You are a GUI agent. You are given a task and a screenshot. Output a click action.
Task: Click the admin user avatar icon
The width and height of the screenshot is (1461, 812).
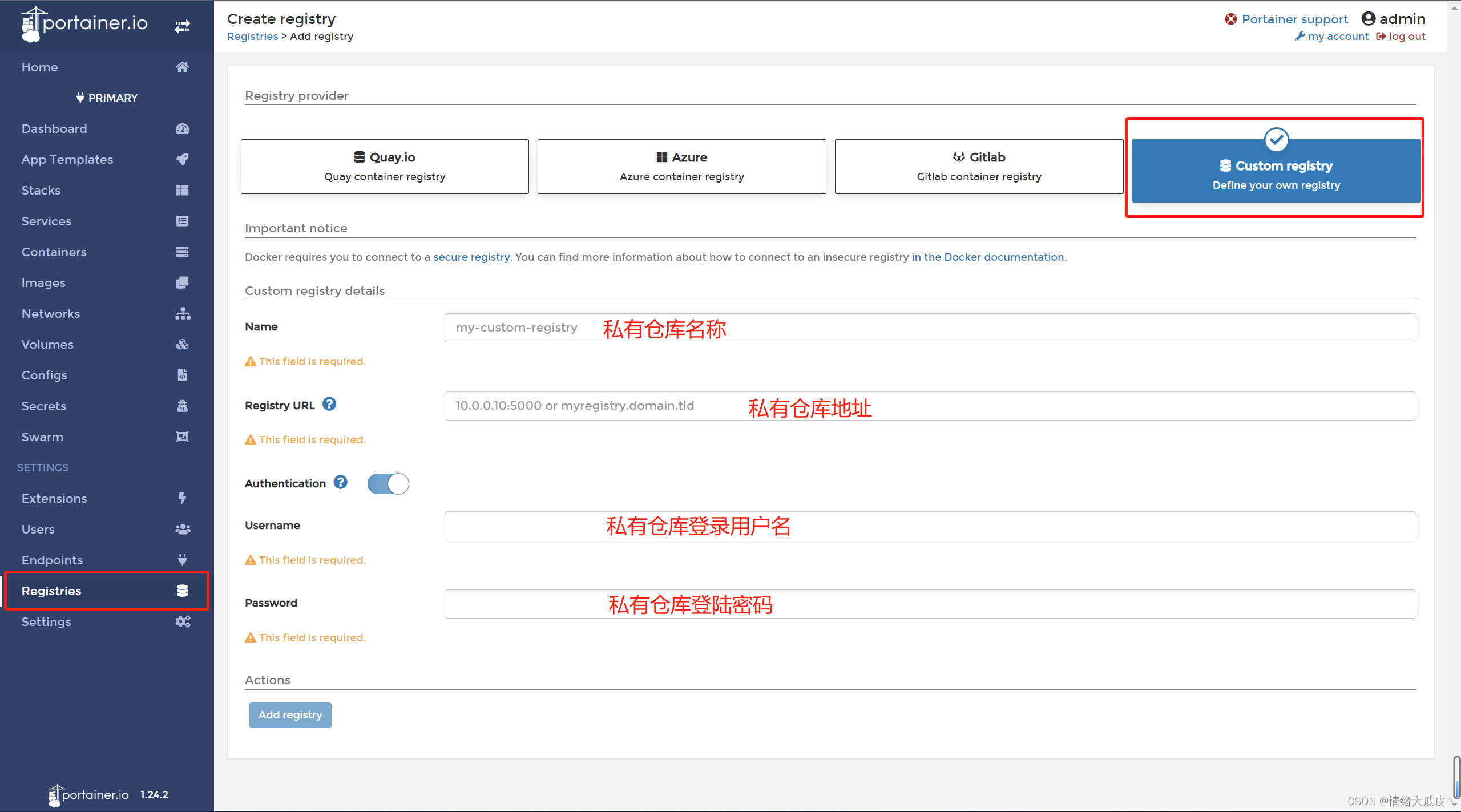point(1369,19)
